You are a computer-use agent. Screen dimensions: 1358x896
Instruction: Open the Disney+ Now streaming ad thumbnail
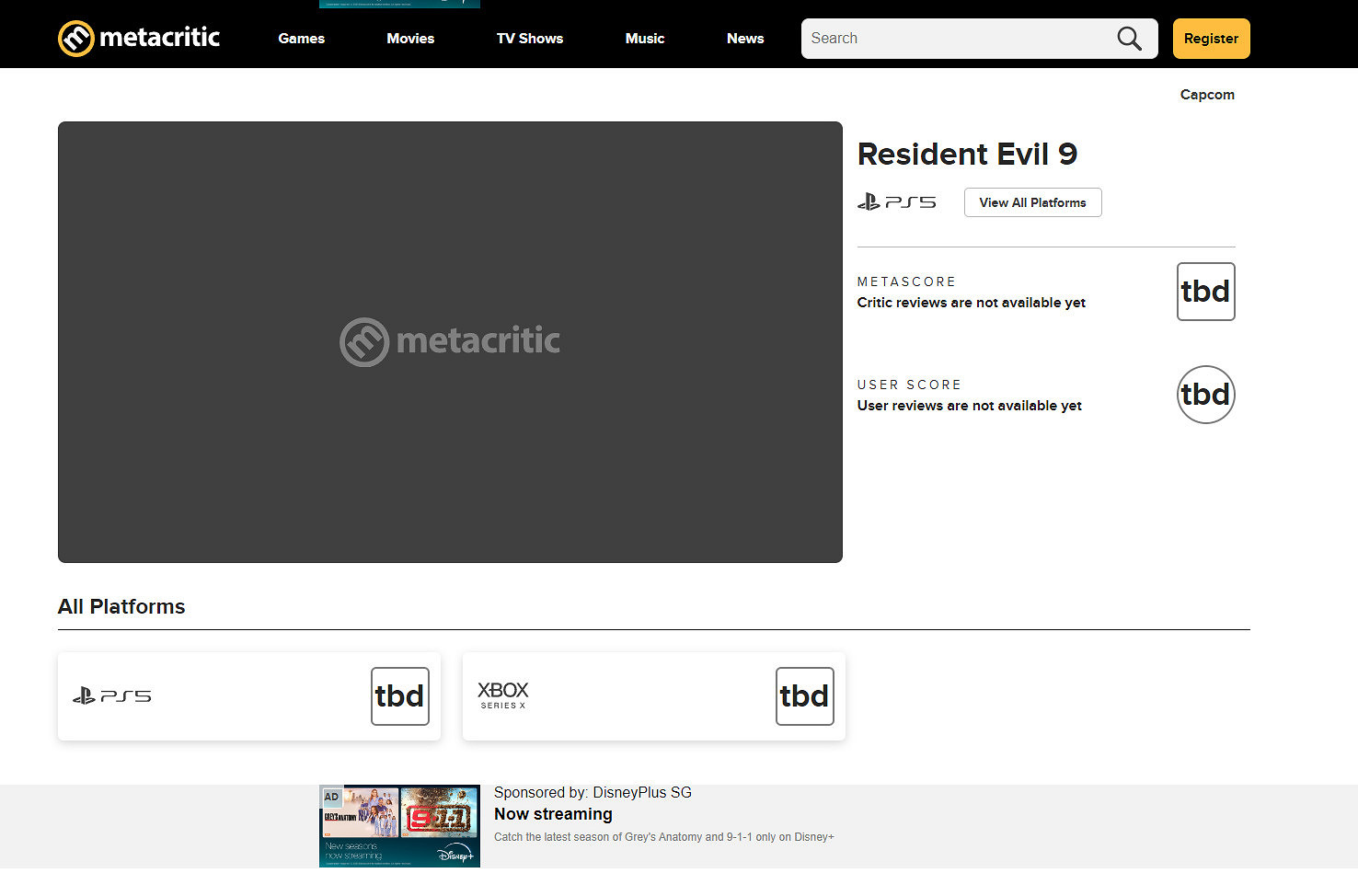(x=399, y=825)
